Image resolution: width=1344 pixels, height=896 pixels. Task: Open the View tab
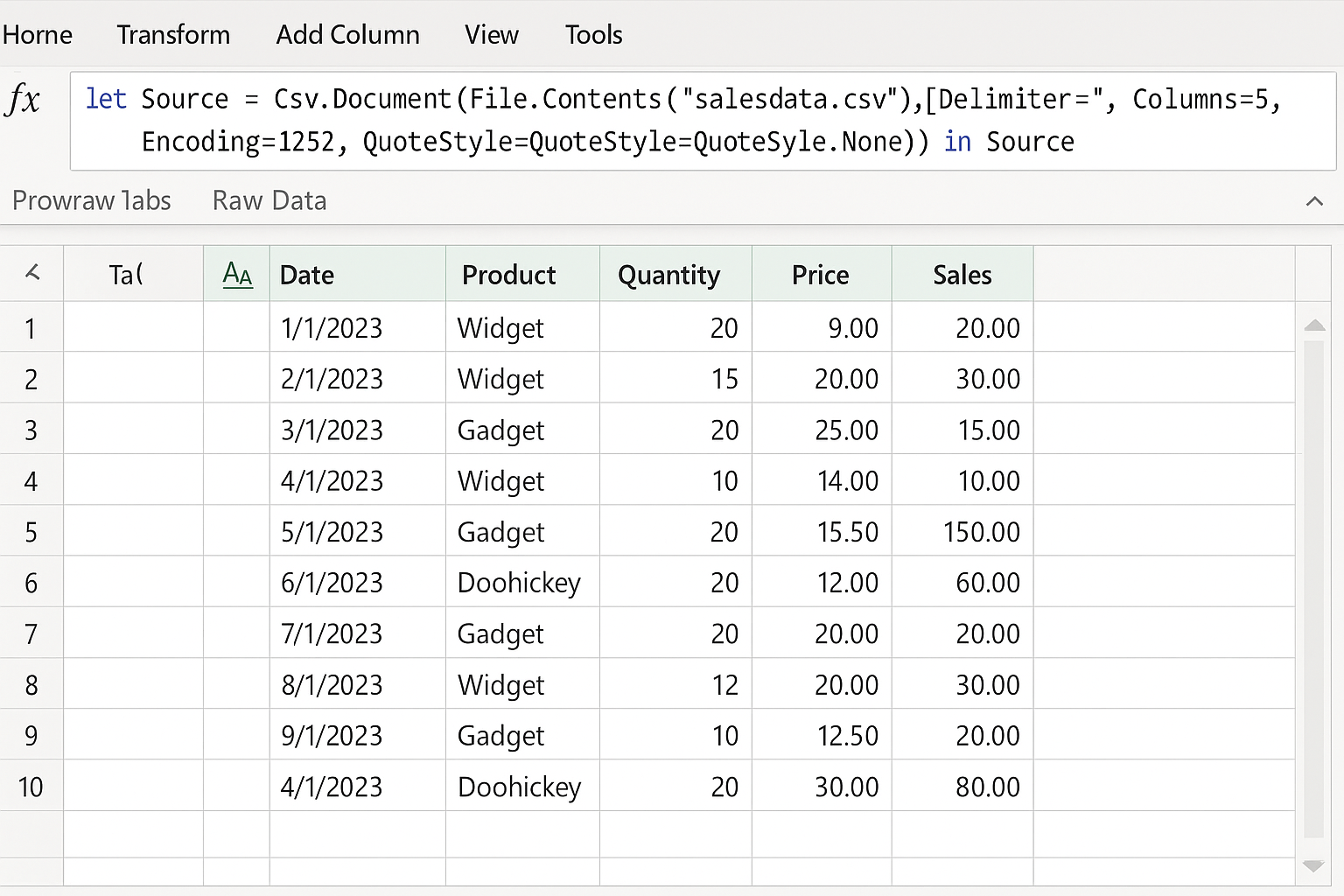click(491, 35)
